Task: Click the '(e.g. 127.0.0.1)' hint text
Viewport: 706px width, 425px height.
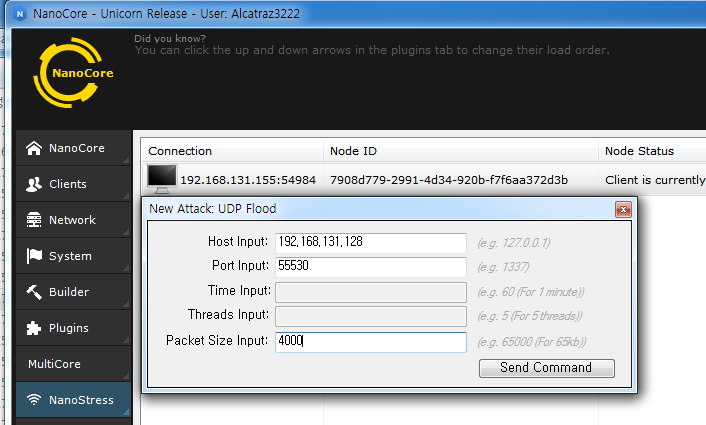Action: click(514, 243)
